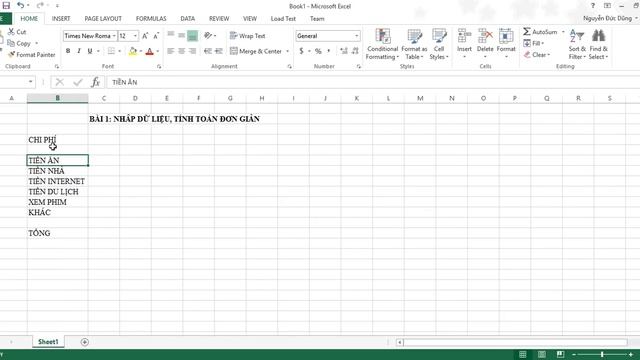640x360 pixels.
Task: Toggle bold formatting
Action: pyautogui.click(x=68, y=51)
